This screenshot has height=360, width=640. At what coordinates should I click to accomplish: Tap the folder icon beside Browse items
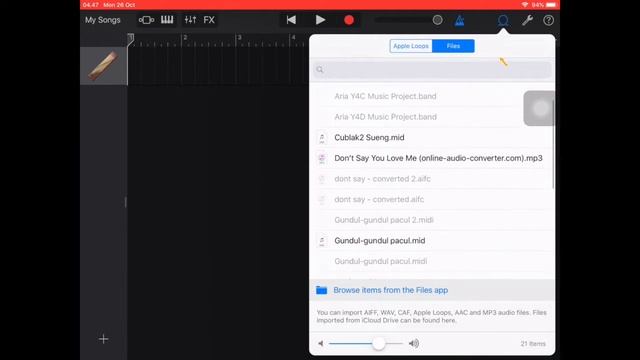click(x=322, y=290)
